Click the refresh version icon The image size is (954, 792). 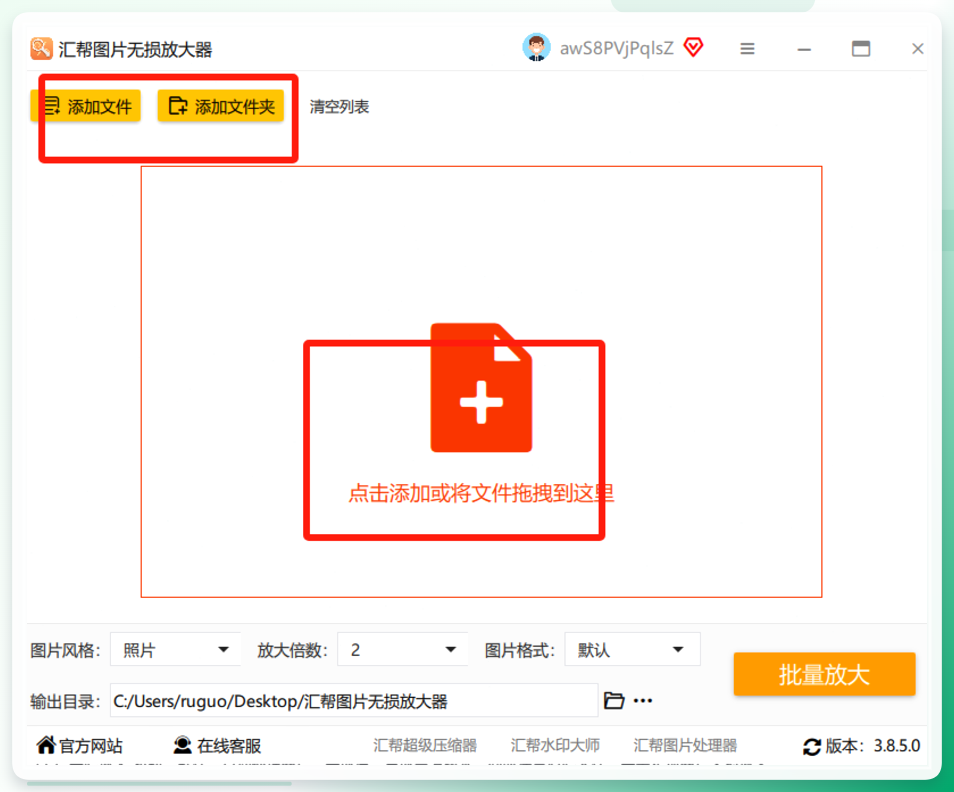(812, 746)
